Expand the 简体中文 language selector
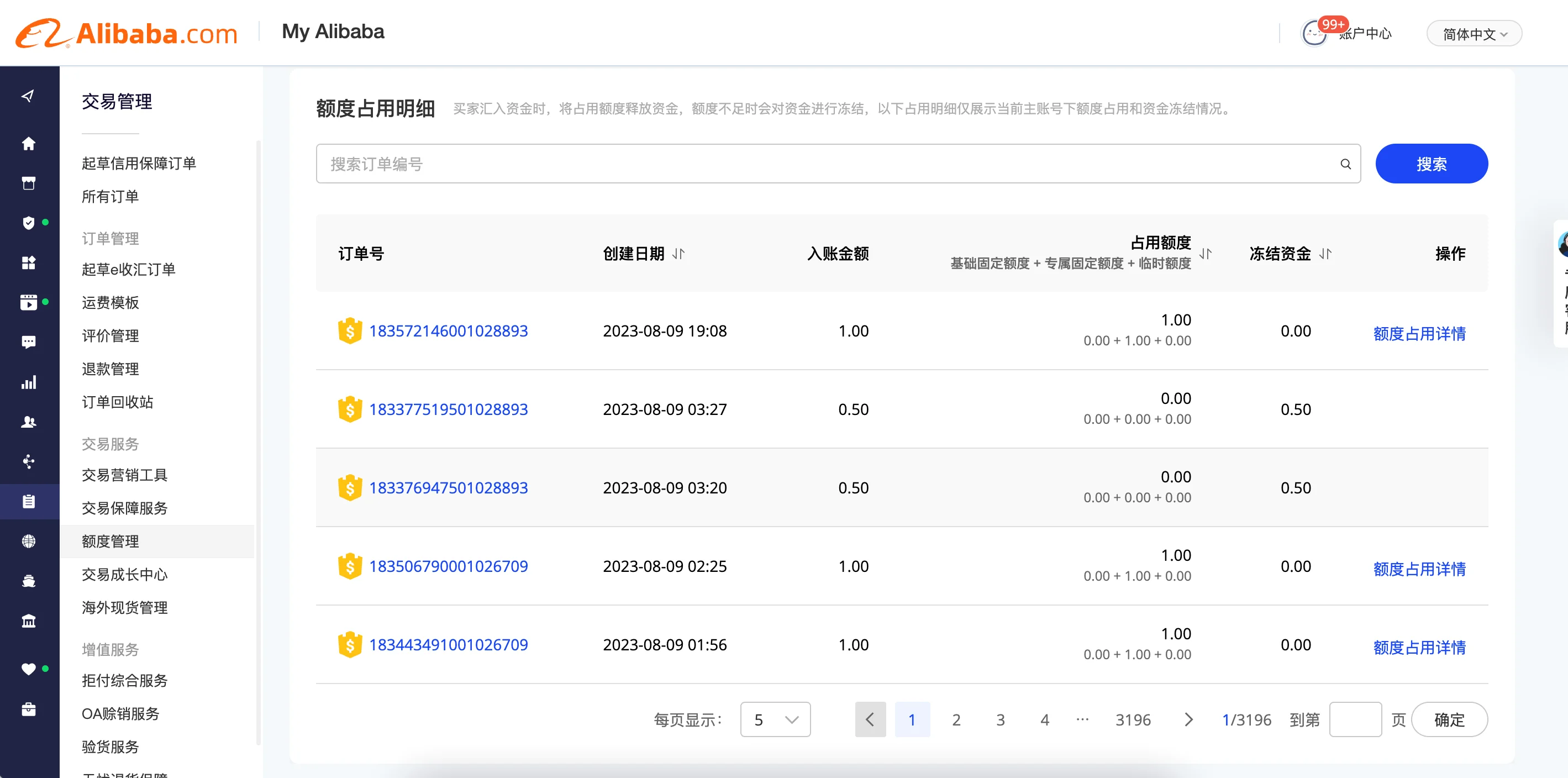Screen dimensions: 1568x778 pyautogui.click(x=1474, y=34)
